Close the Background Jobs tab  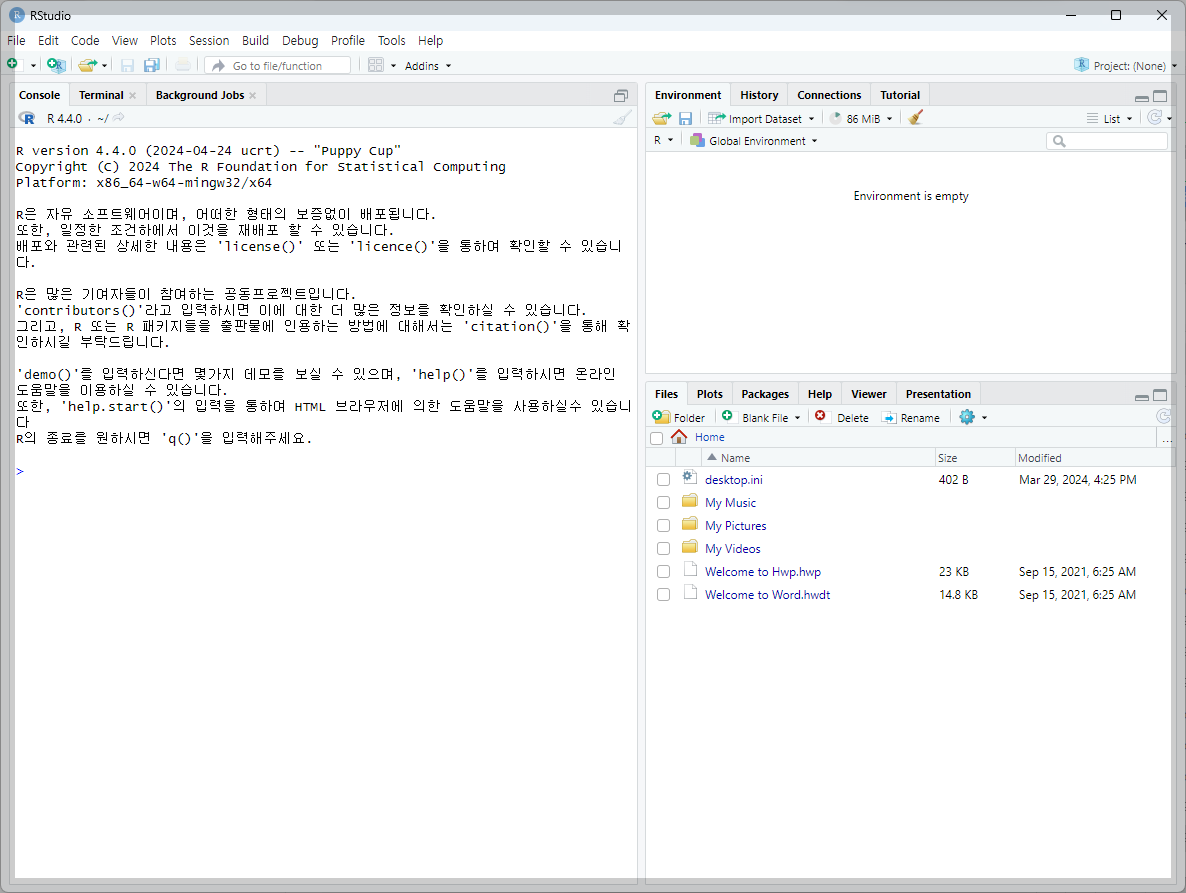(x=253, y=95)
